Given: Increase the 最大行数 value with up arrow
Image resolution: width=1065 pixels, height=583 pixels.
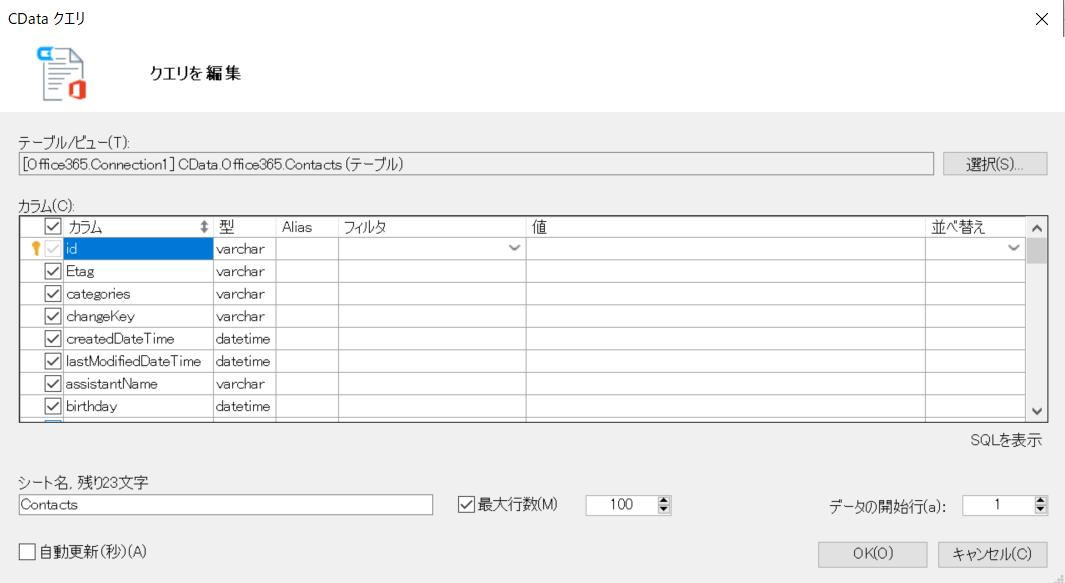Looking at the screenshot, I should coord(664,500).
